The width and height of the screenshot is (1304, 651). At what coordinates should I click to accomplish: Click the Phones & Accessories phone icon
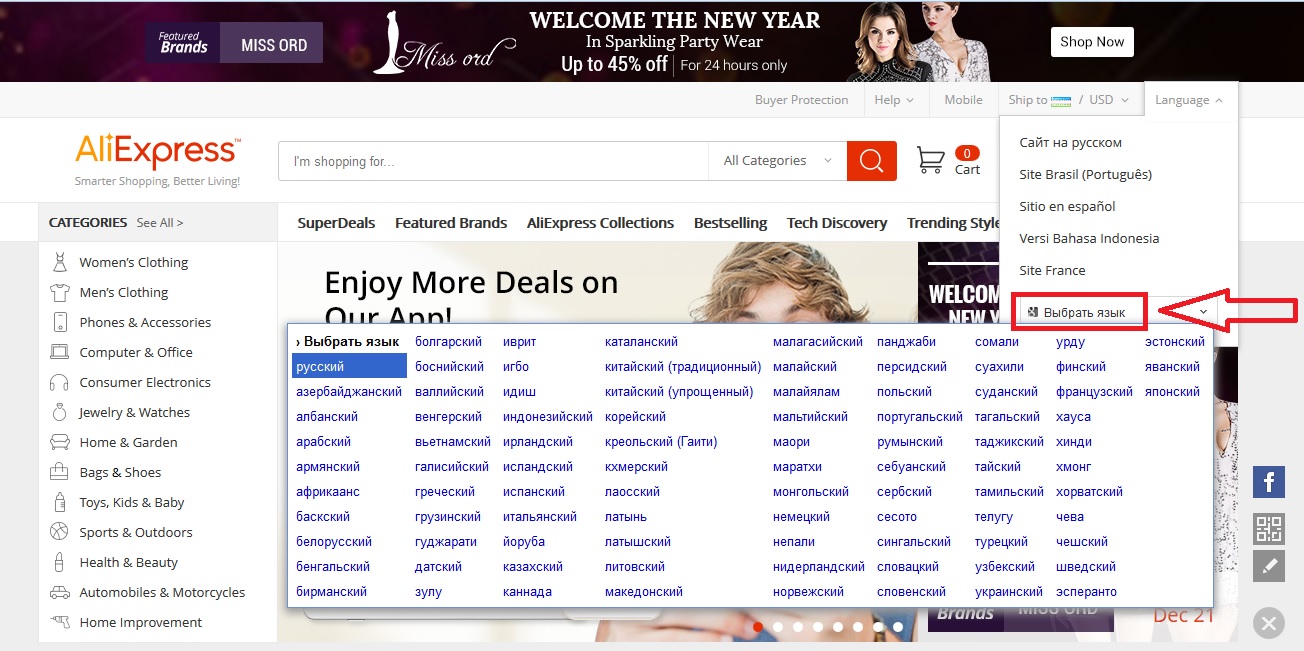(60, 322)
